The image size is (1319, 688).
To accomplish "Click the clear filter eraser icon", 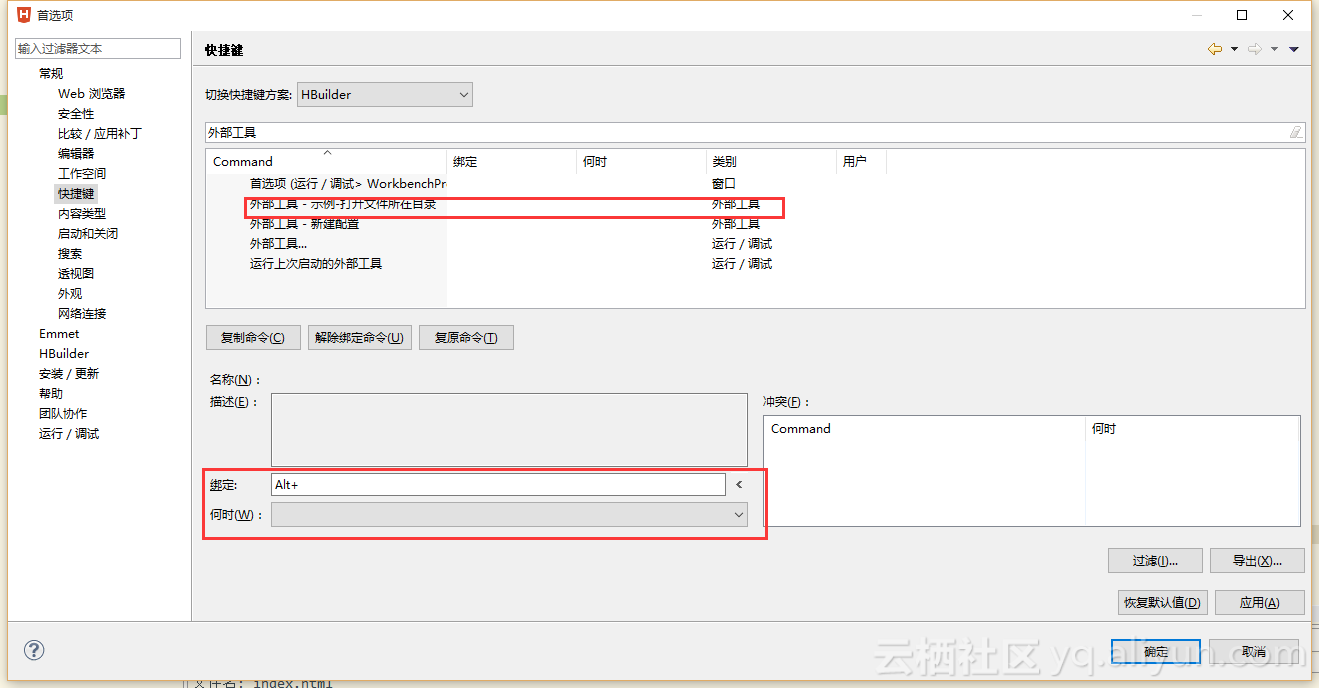I will [x=1296, y=132].
